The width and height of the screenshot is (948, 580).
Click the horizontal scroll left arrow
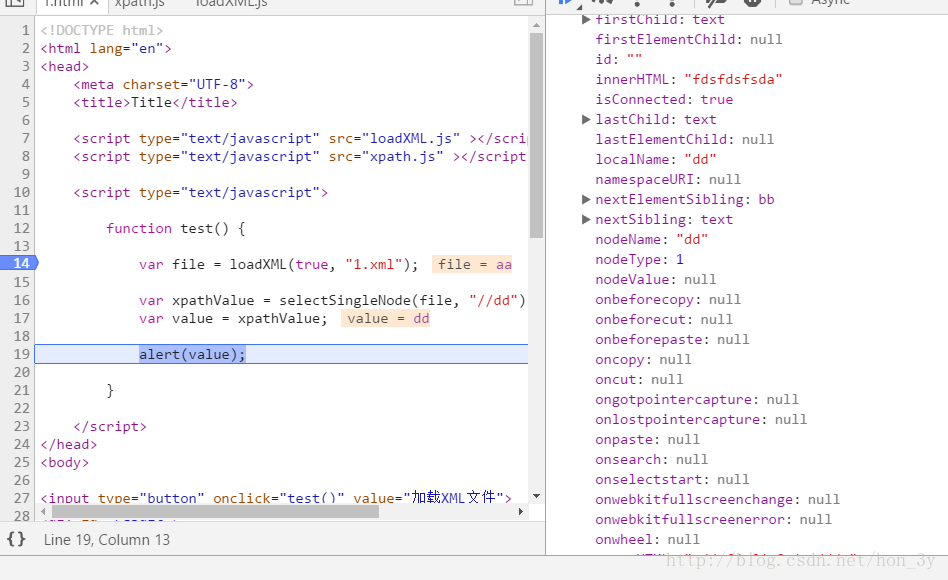tap(43, 512)
